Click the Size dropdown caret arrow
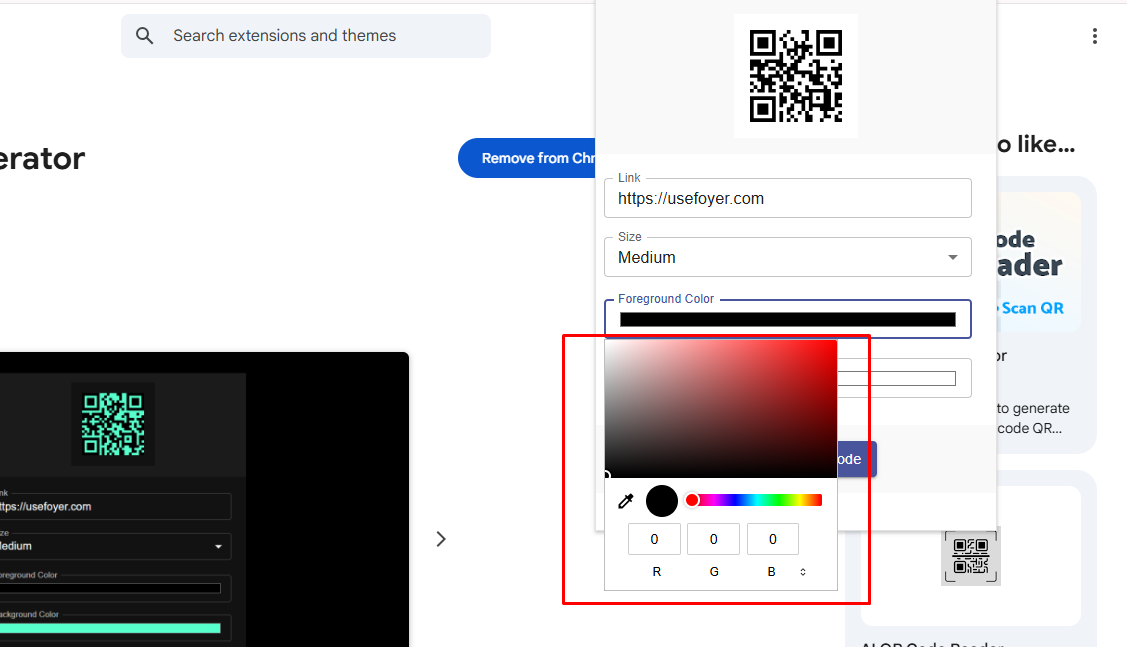This screenshot has height=647, width=1127. click(x=953, y=257)
